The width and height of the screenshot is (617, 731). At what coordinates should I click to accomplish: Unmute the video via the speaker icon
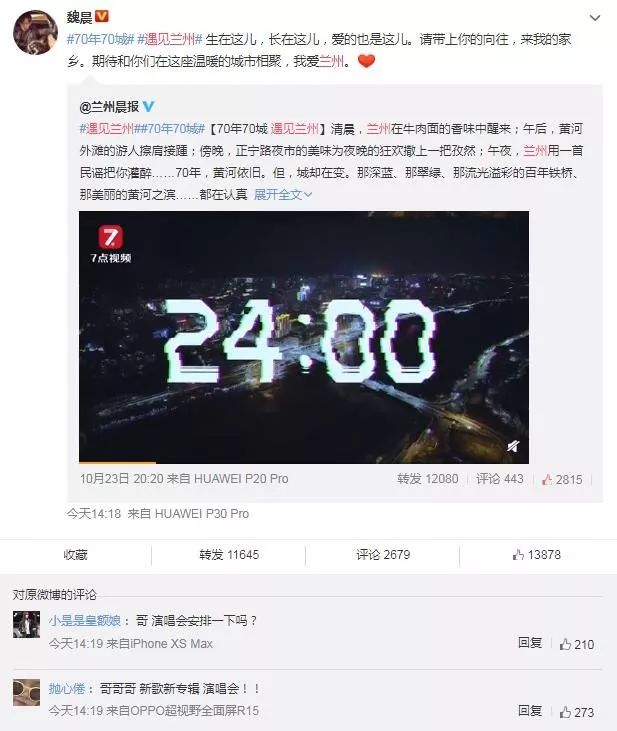pos(513,446)
